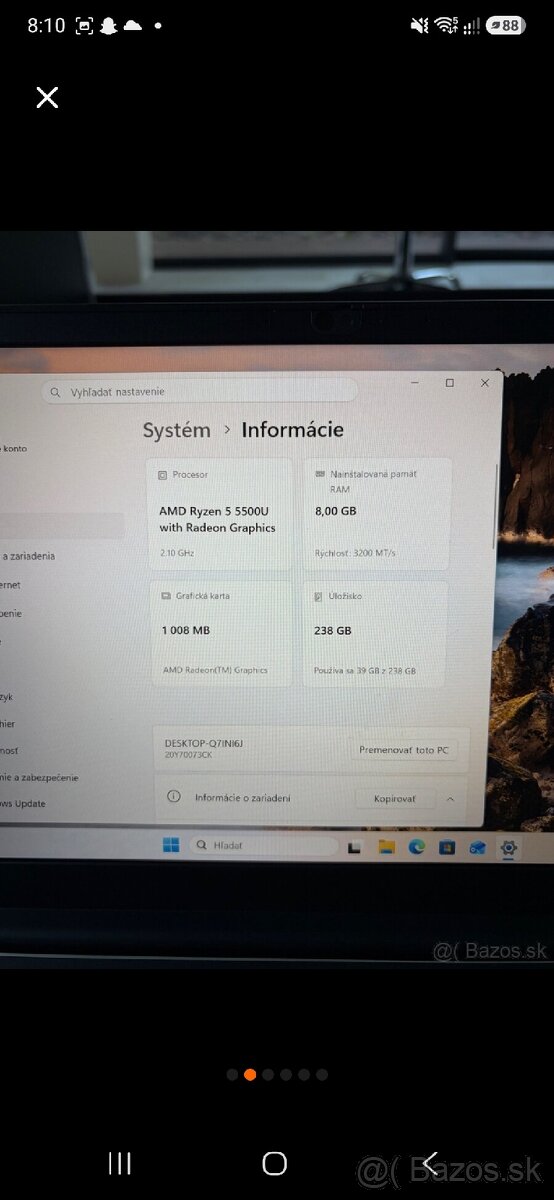554x1200 pixels.
Task: Minimize the Settings window
Action: [415, 382]
